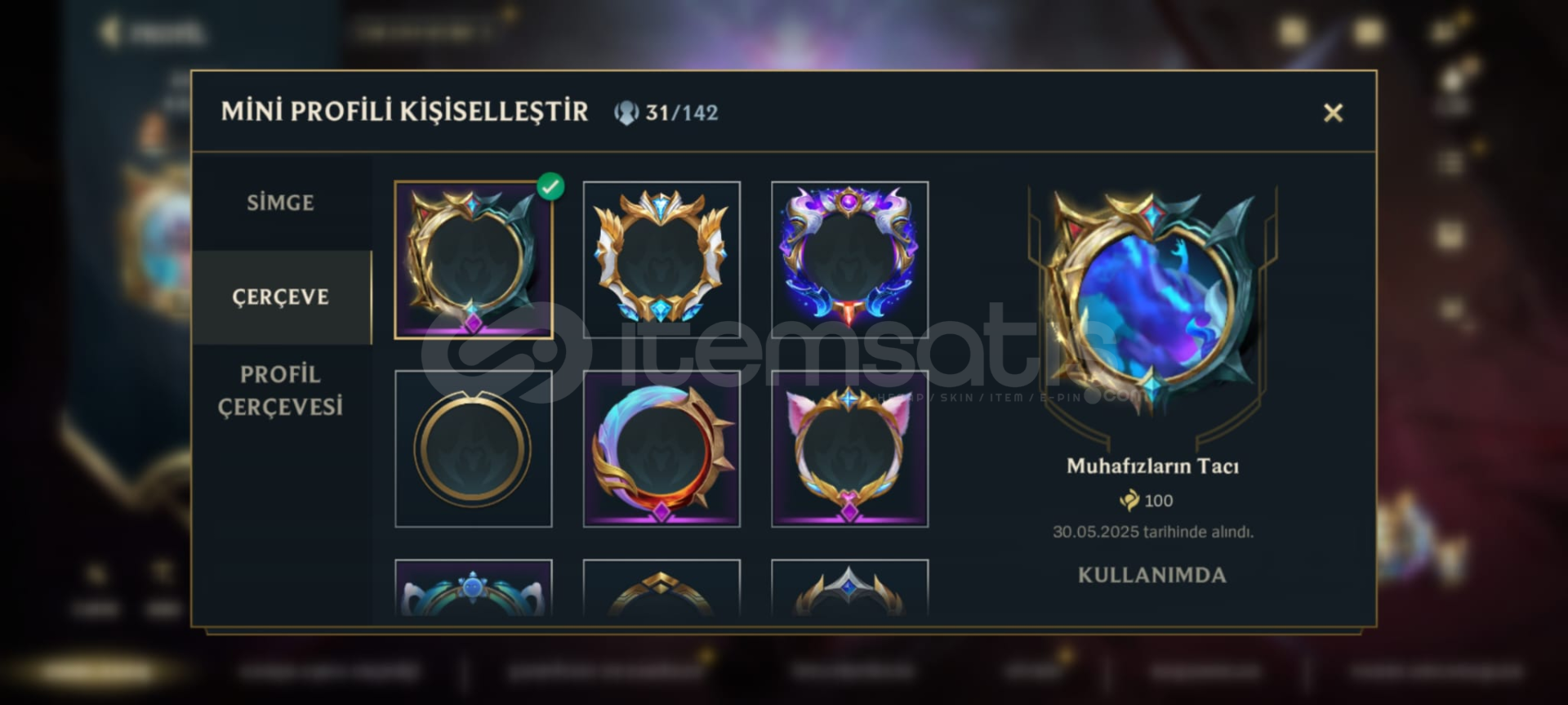Click the KULLANIMDA status button

coord(1151,575)
